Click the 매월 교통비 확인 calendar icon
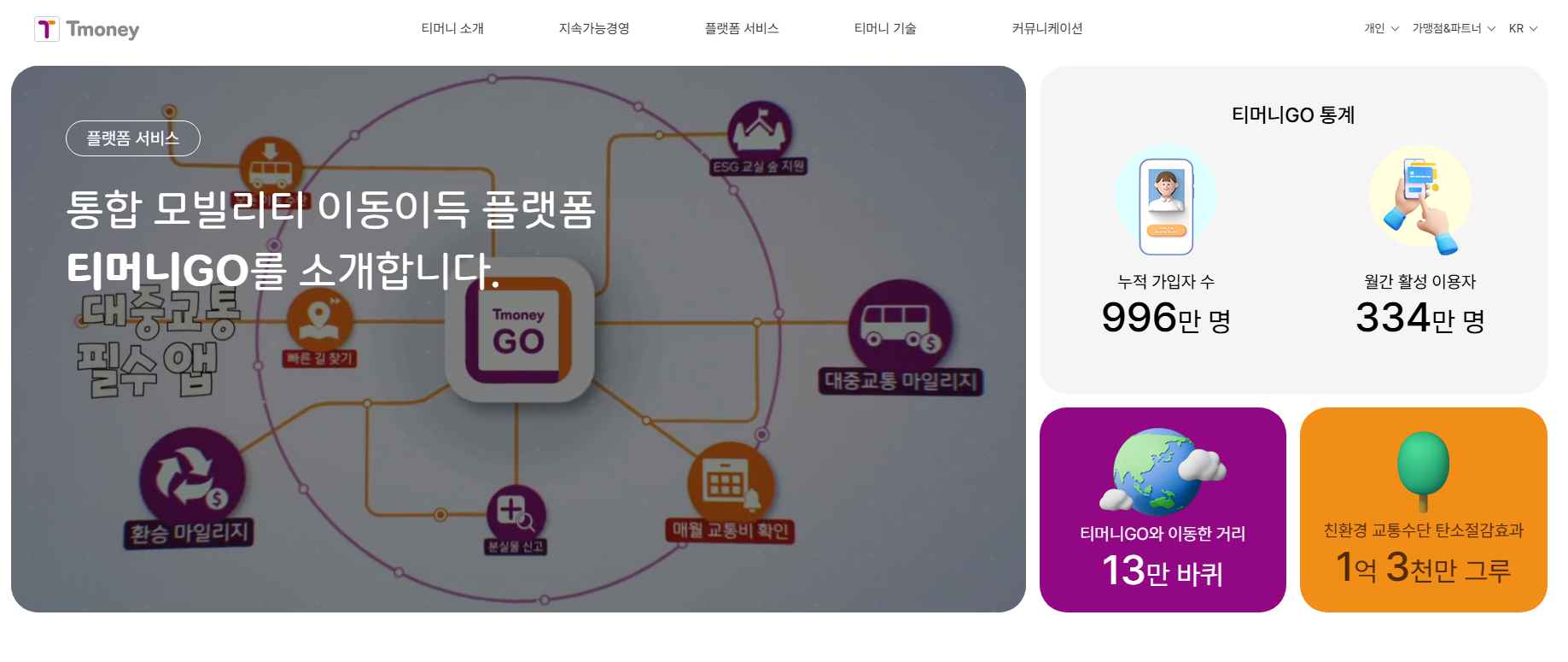This screenshot has width=1568, height=662. pyautogui.click(x=730, y=483)
